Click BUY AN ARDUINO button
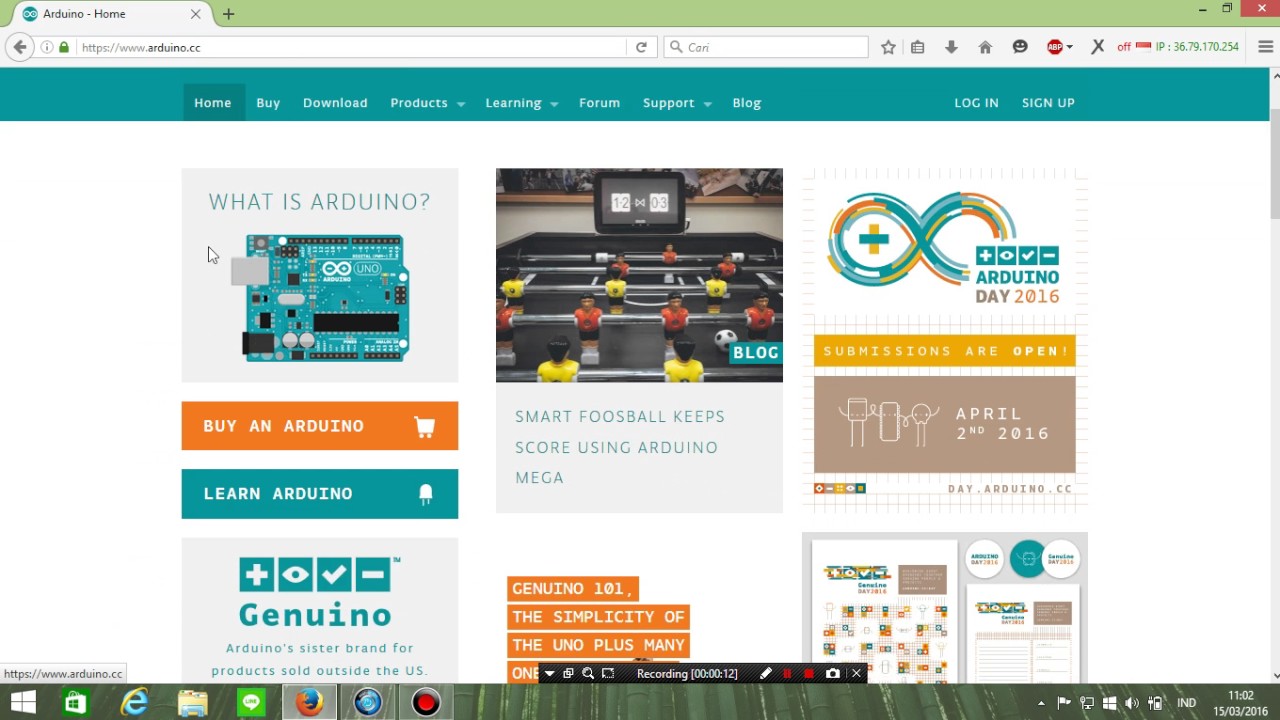 (x=320, y=426)
